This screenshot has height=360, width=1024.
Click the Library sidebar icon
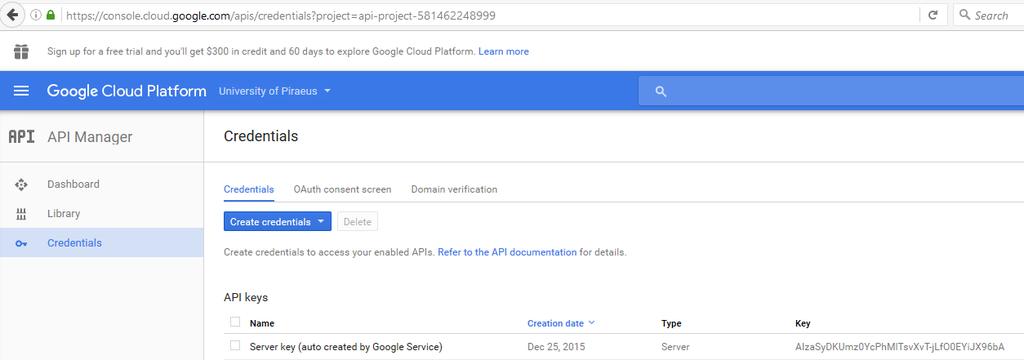tap(21, 214)
